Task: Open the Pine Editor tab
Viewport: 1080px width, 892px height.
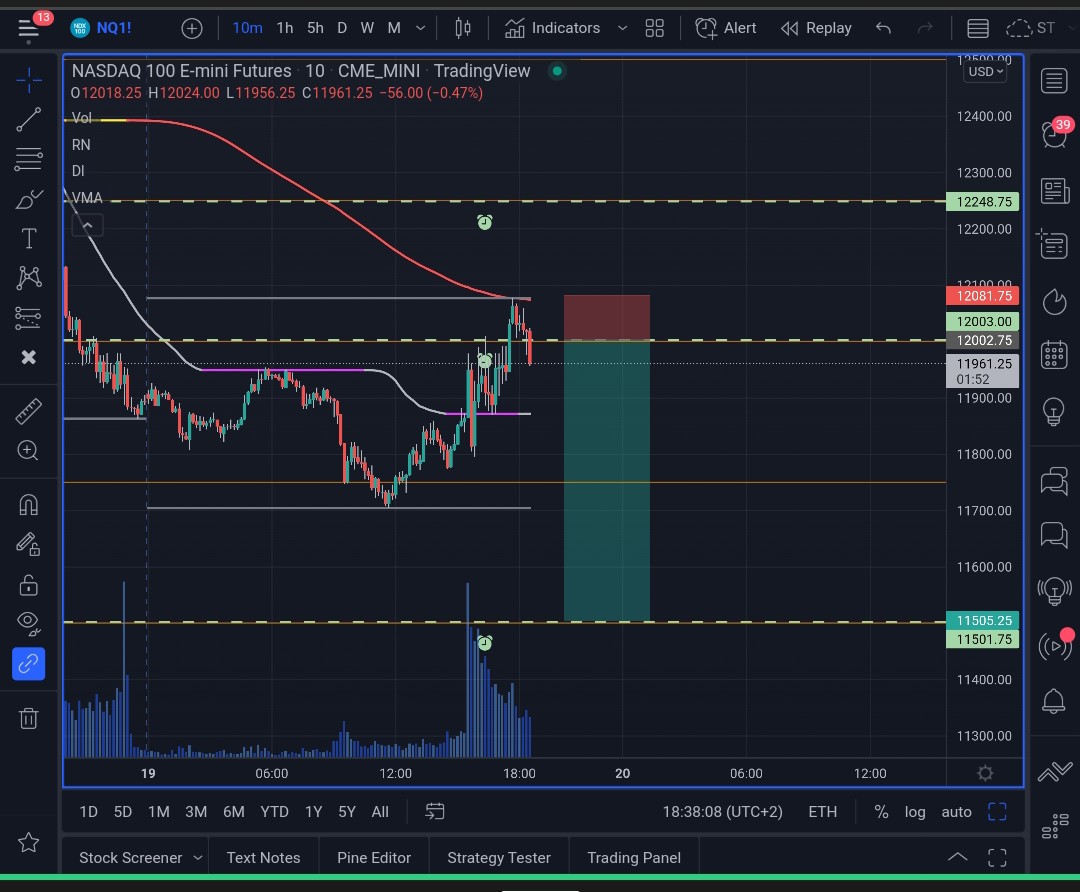Action: [374, 858]
